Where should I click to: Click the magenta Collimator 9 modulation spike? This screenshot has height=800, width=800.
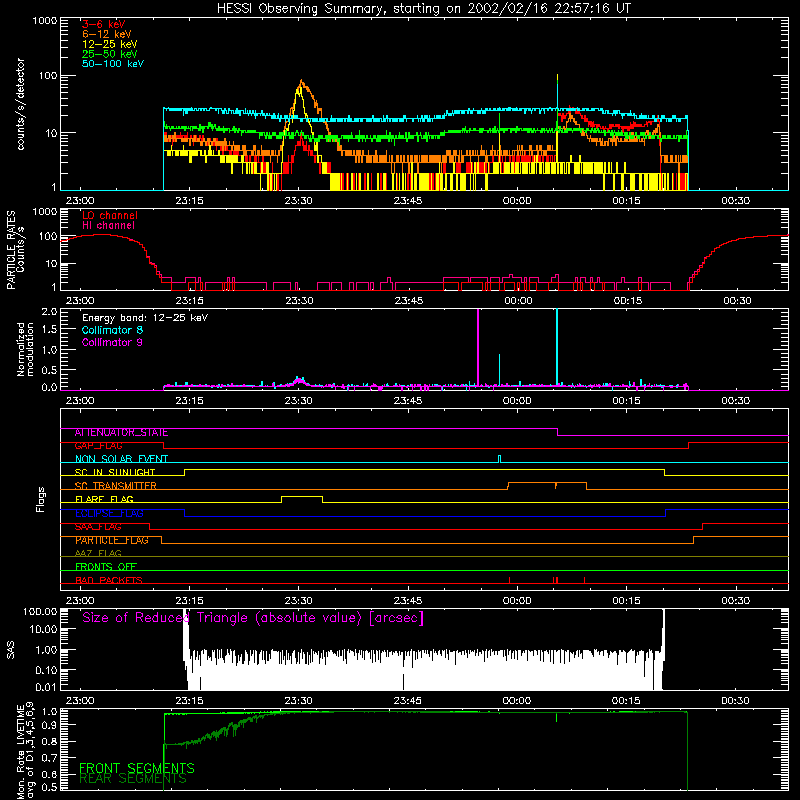pyautogui.click(x=478, y=347)
